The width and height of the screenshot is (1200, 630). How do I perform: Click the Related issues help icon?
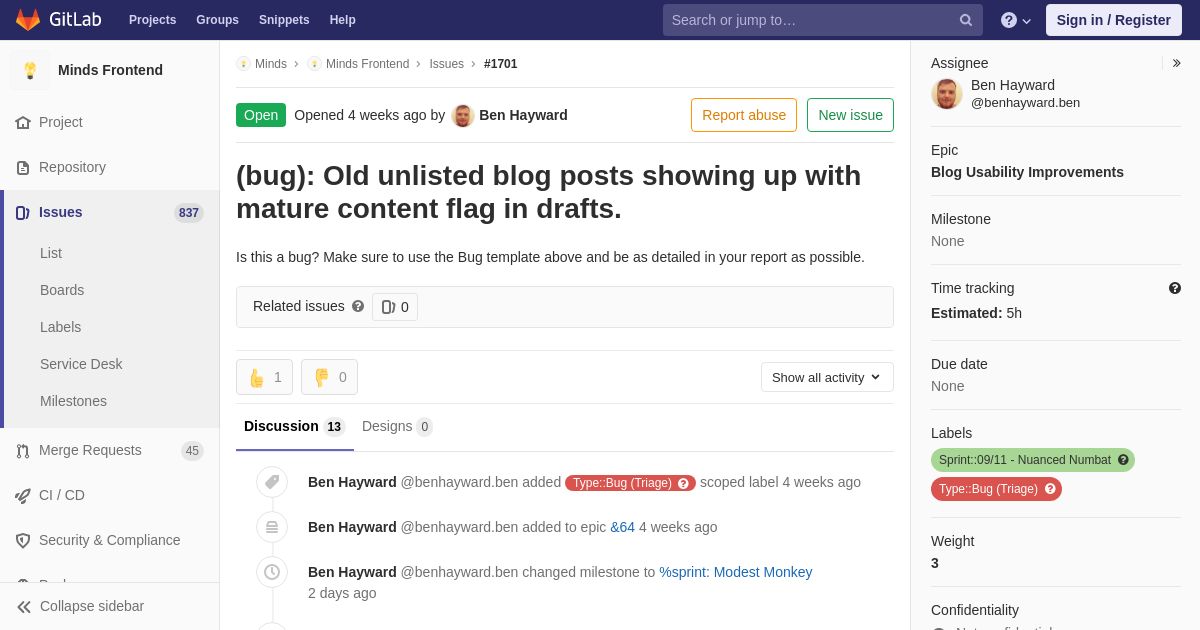pos(358,306)
